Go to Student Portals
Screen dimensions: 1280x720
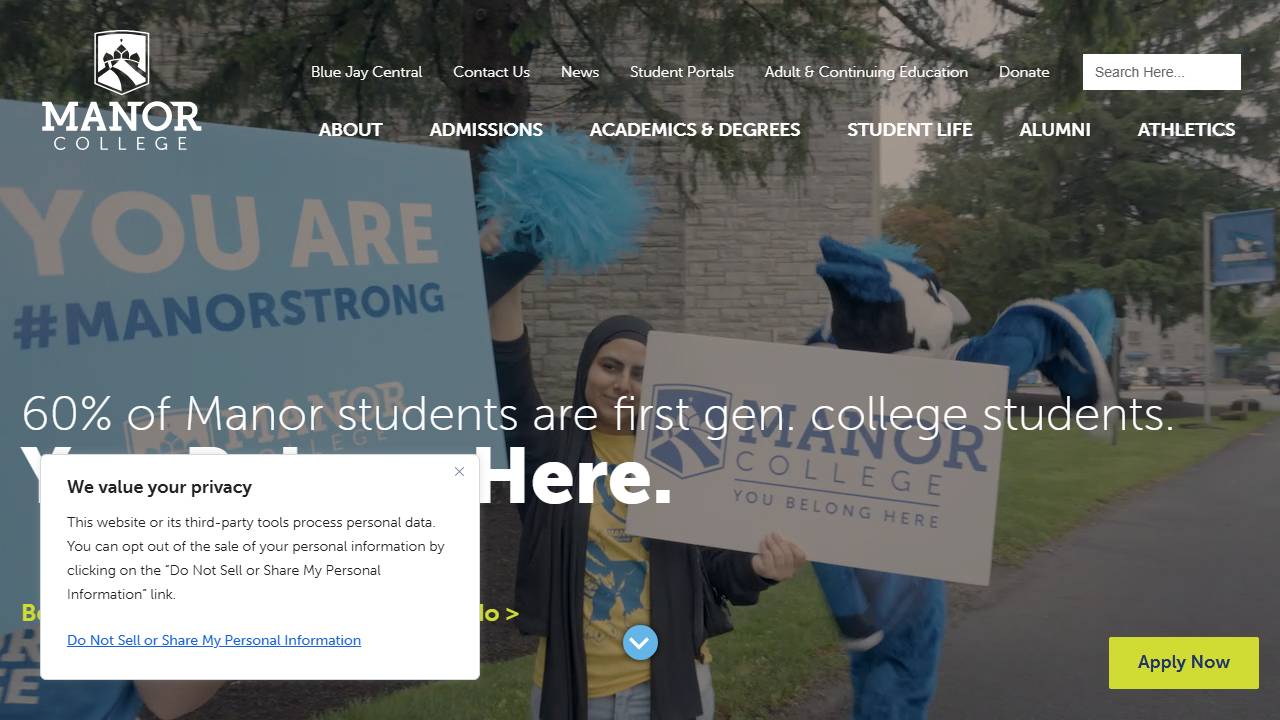click(682, 72)
